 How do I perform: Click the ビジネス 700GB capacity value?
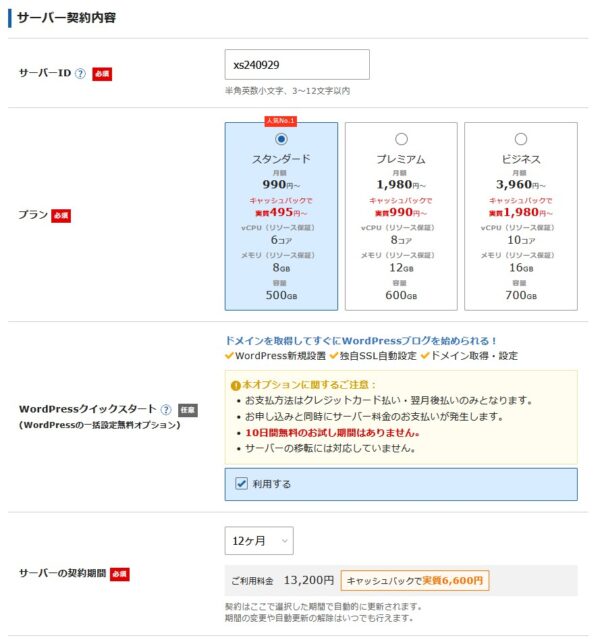click(x=521, y=295)
